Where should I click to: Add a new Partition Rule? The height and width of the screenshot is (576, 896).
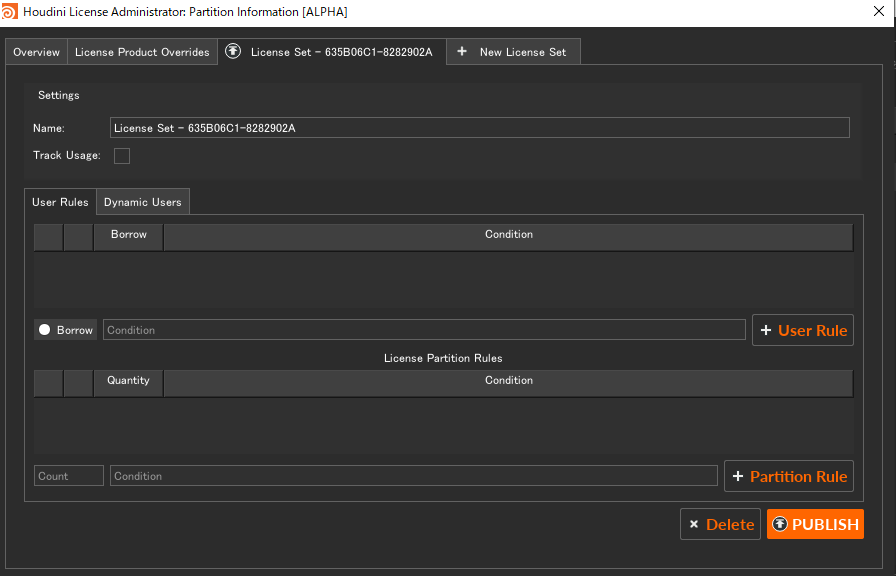coord(789,477)
